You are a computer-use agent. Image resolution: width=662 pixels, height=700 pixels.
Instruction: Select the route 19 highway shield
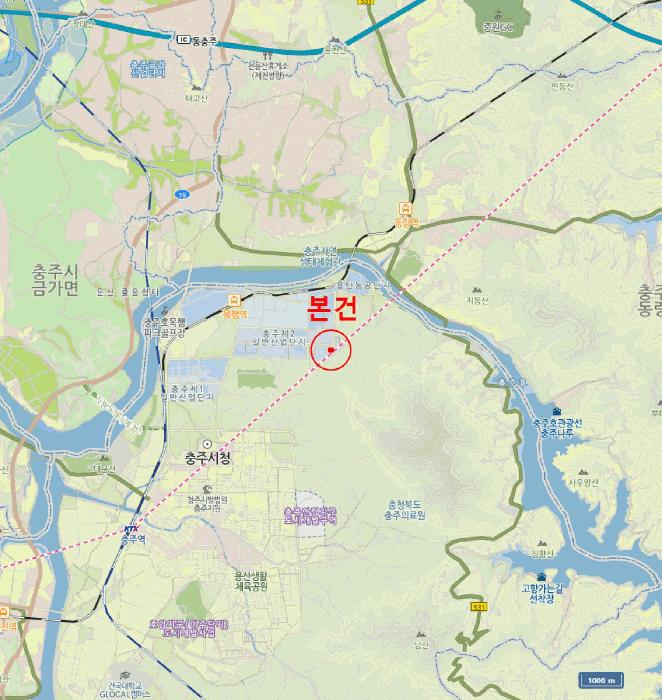(x=182, y=195)
